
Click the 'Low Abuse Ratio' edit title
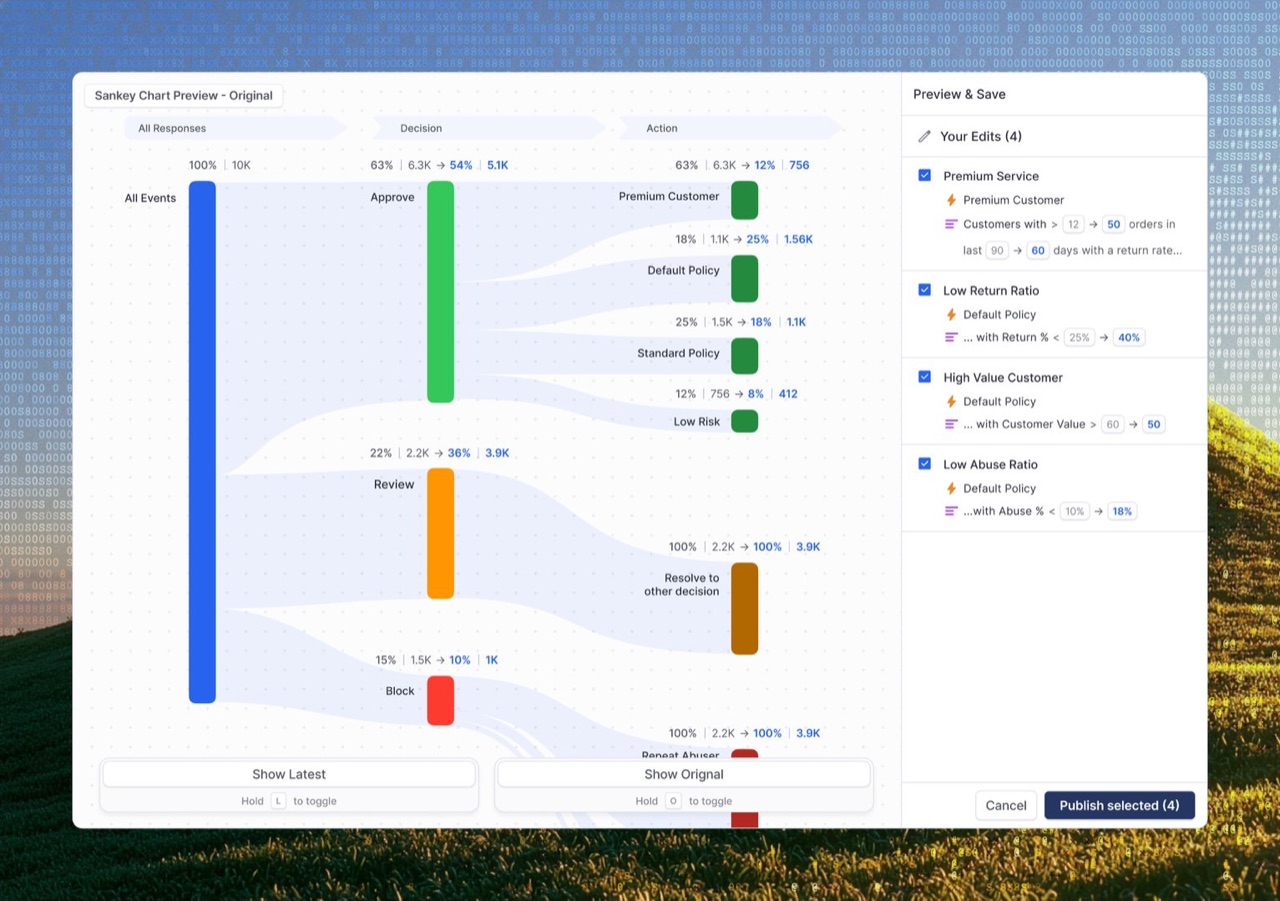click(990, 464)
